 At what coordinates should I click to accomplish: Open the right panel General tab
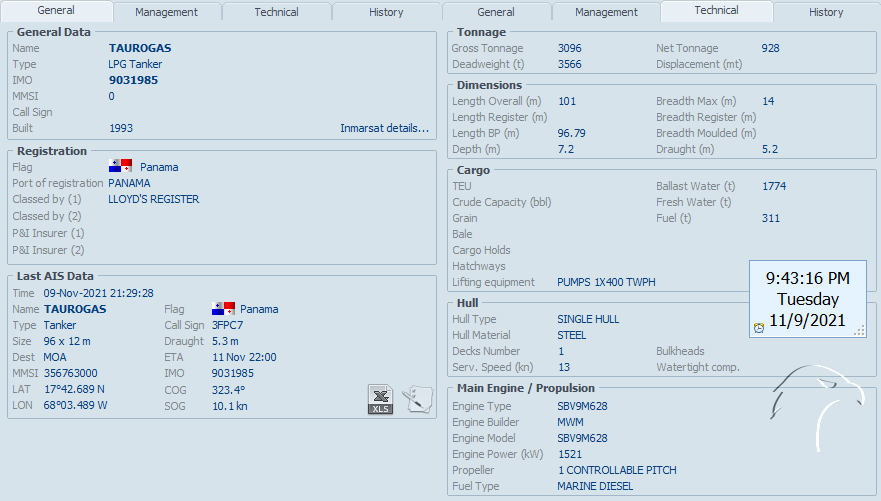coord(496,12)
